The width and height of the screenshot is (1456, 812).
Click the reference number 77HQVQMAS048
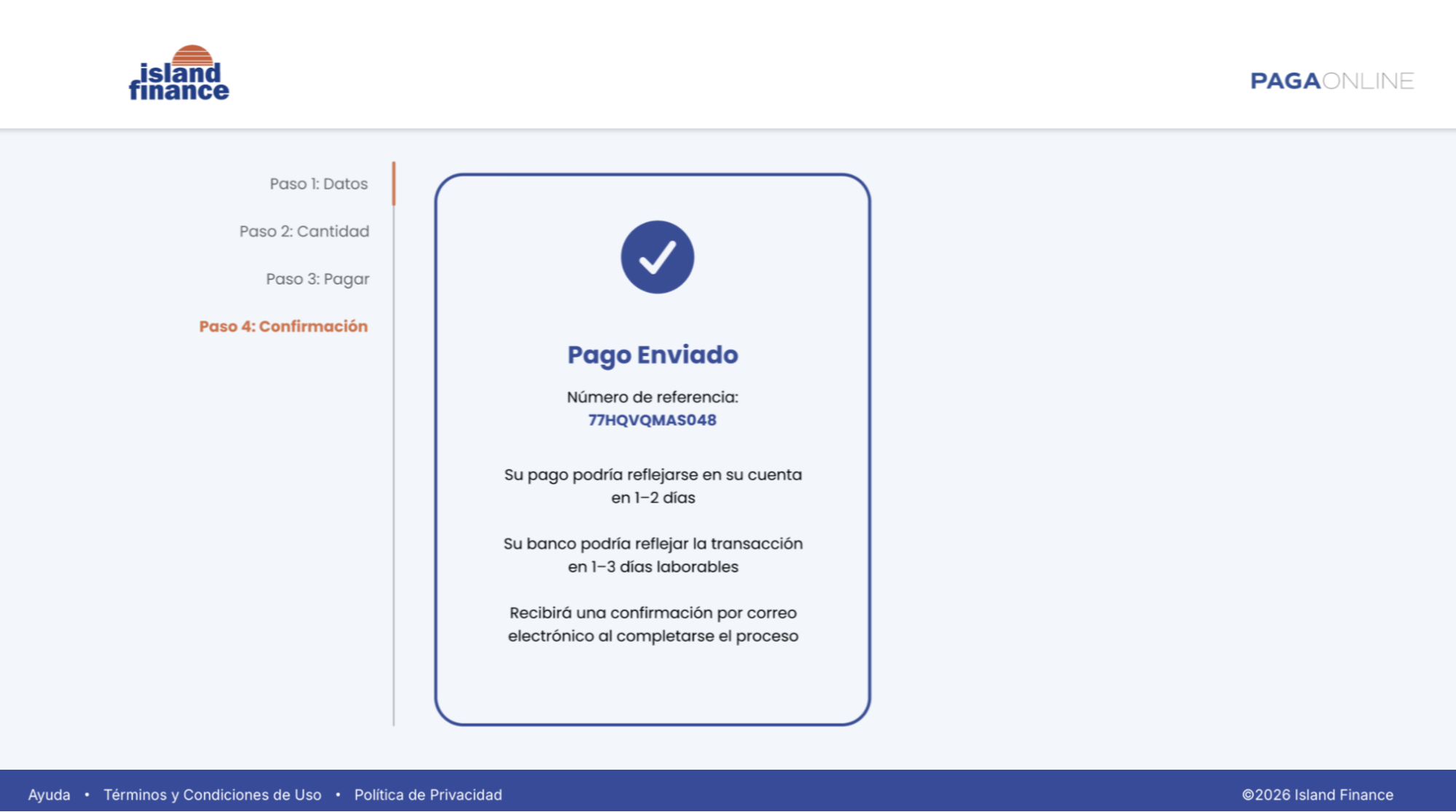pyautogui.click(x=652, y=420)
